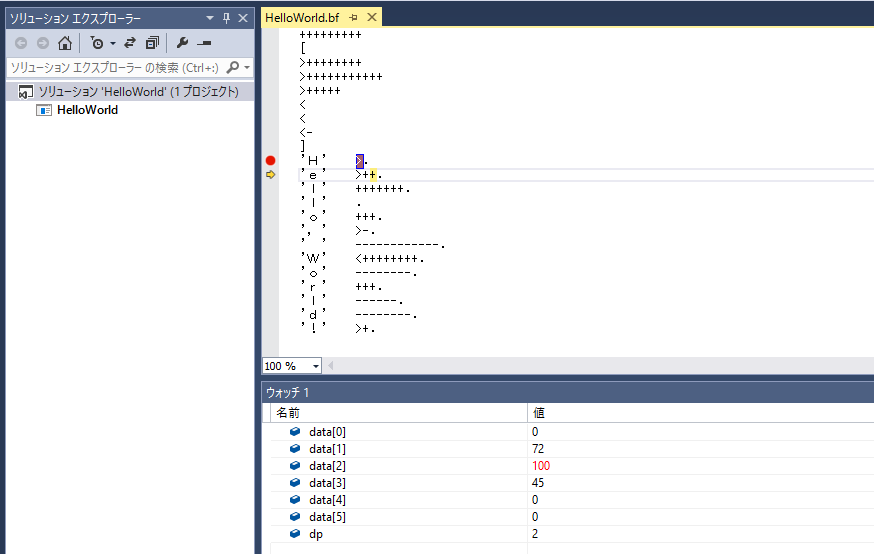Click the red breakpoint marker
The image size is (874, 554).
(270, 161)
